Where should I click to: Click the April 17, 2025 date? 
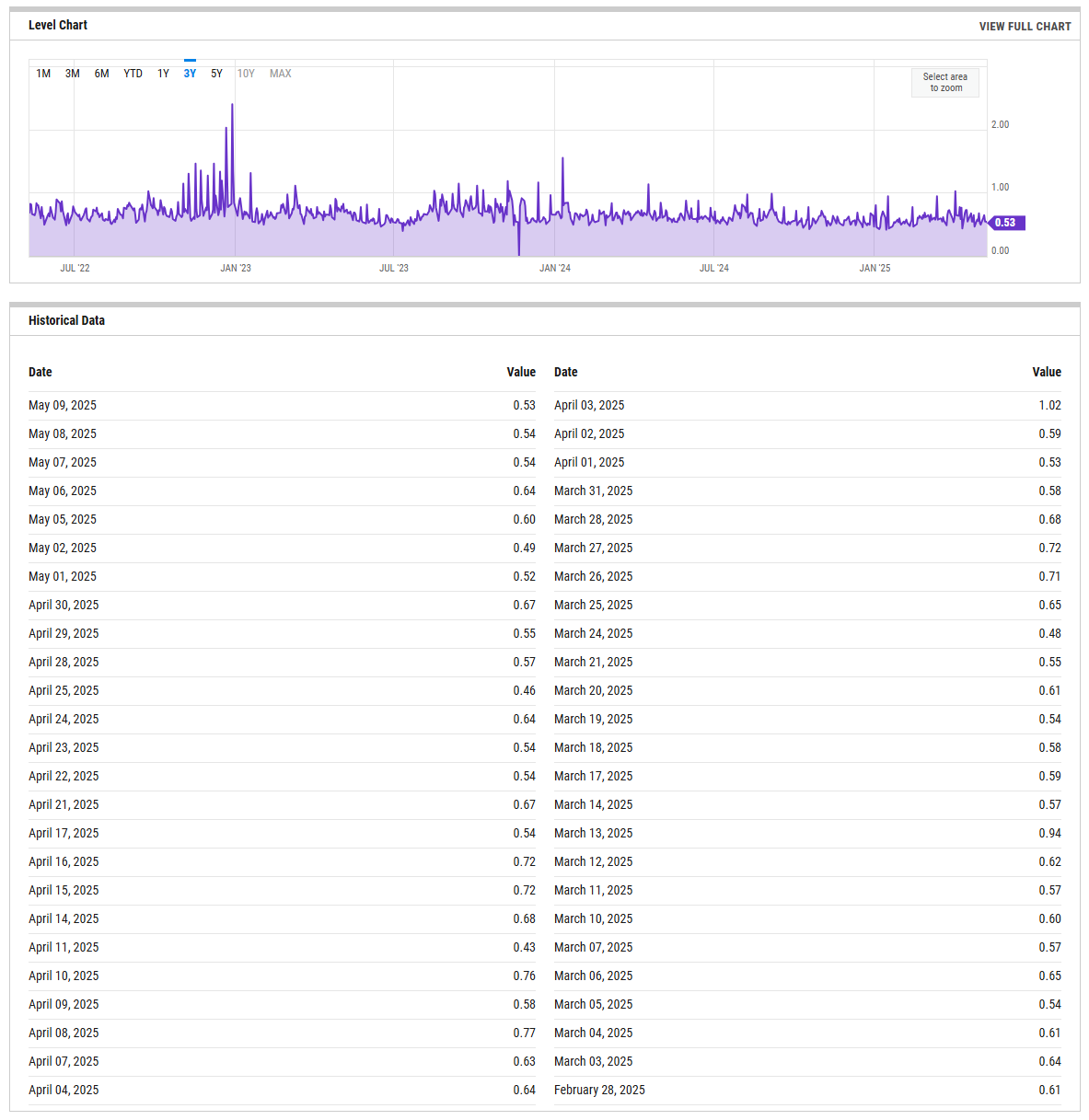click(x=64, y=833)
